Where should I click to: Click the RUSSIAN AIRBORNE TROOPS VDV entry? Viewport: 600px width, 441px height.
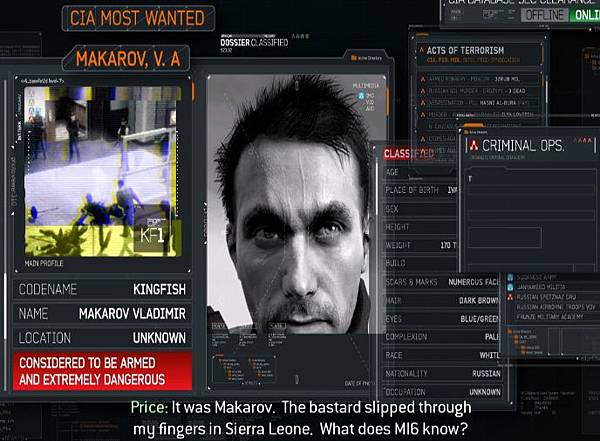(x=556, y=307)
